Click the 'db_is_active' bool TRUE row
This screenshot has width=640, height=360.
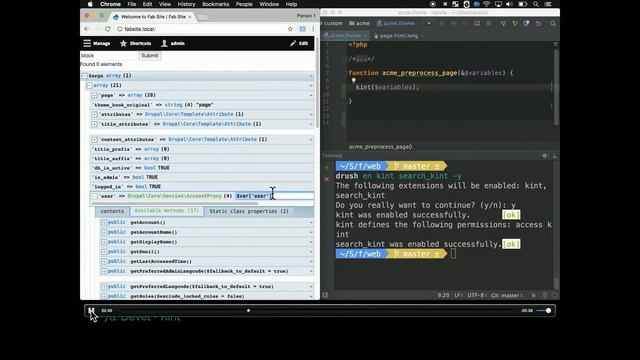click(x=202, y=168)
